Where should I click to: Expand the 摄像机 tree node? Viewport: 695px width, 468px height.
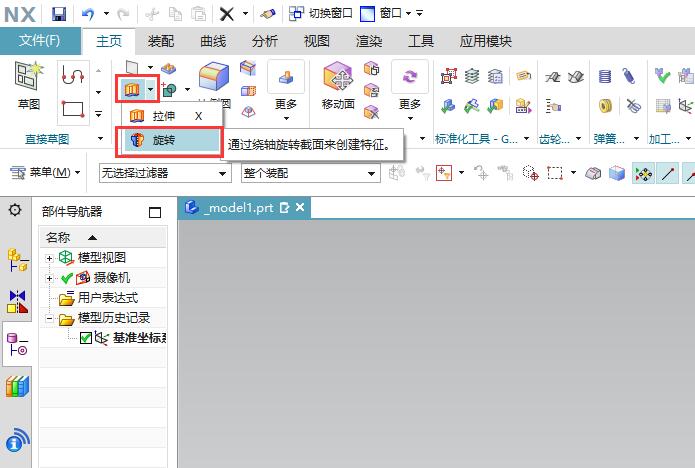[x=50, y=278]
